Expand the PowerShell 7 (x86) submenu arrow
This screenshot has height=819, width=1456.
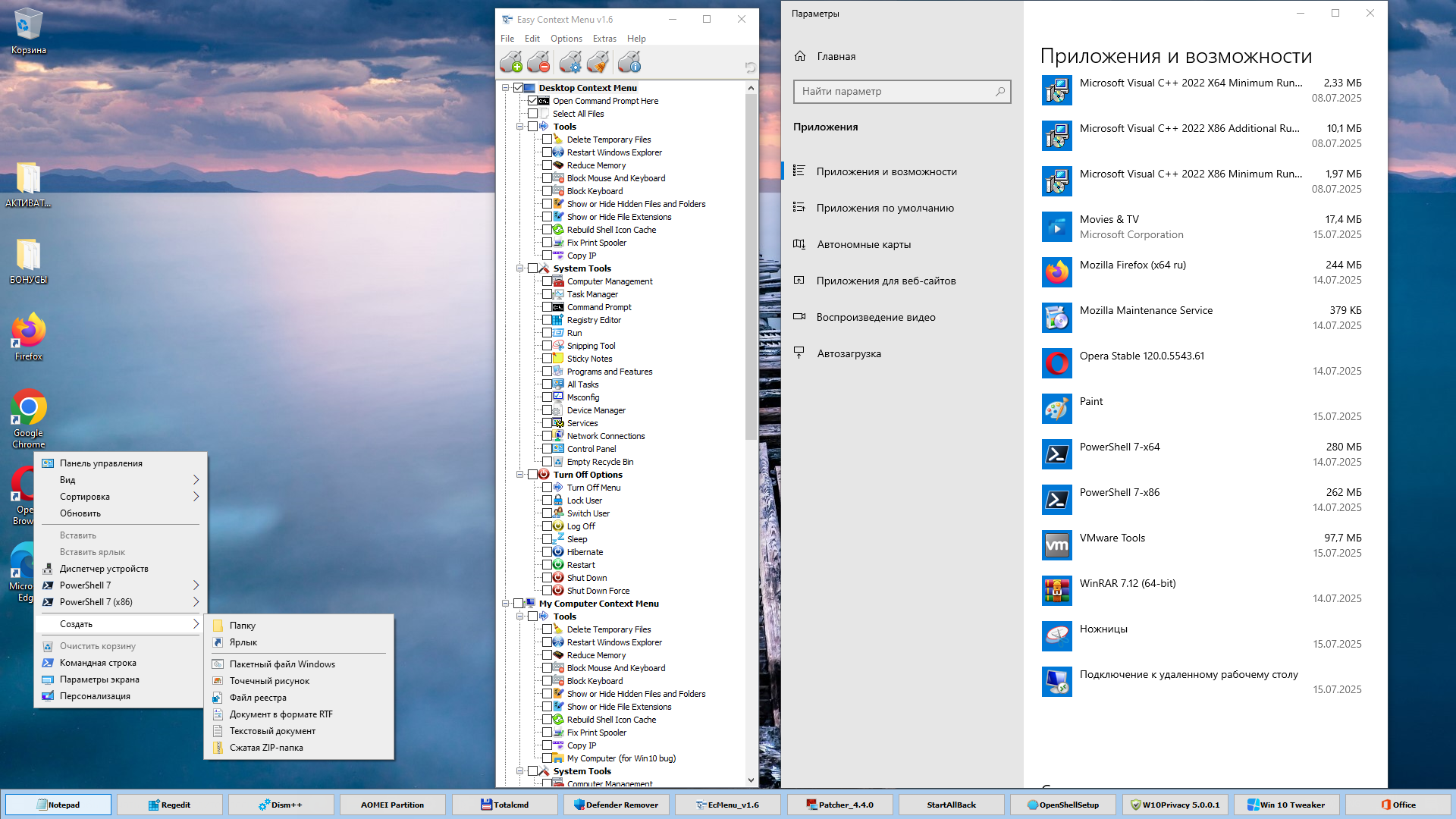196,602
